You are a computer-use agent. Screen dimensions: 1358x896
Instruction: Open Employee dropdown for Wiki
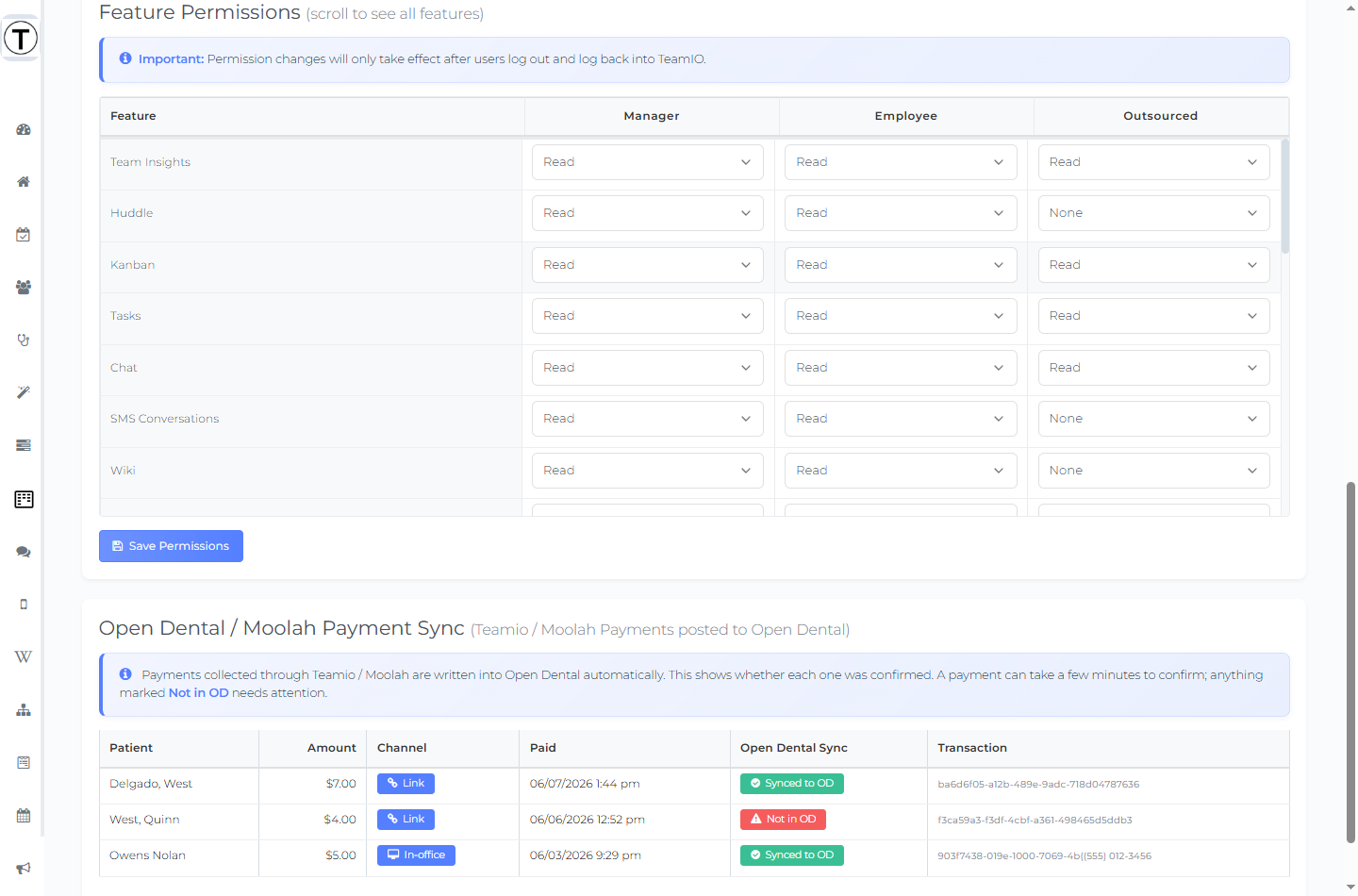(901, 471)
